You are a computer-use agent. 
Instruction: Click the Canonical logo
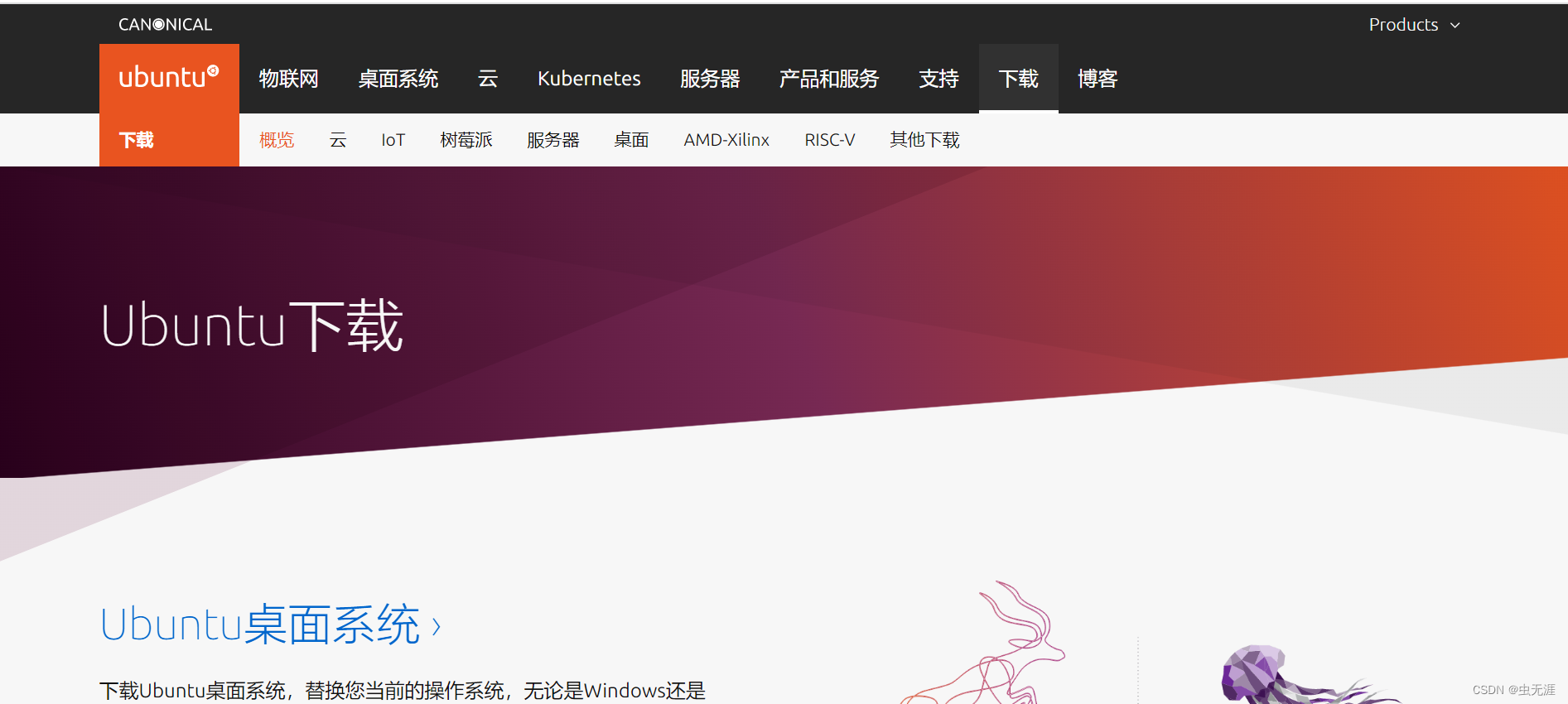pyautogui.click(x=165, y=25)
